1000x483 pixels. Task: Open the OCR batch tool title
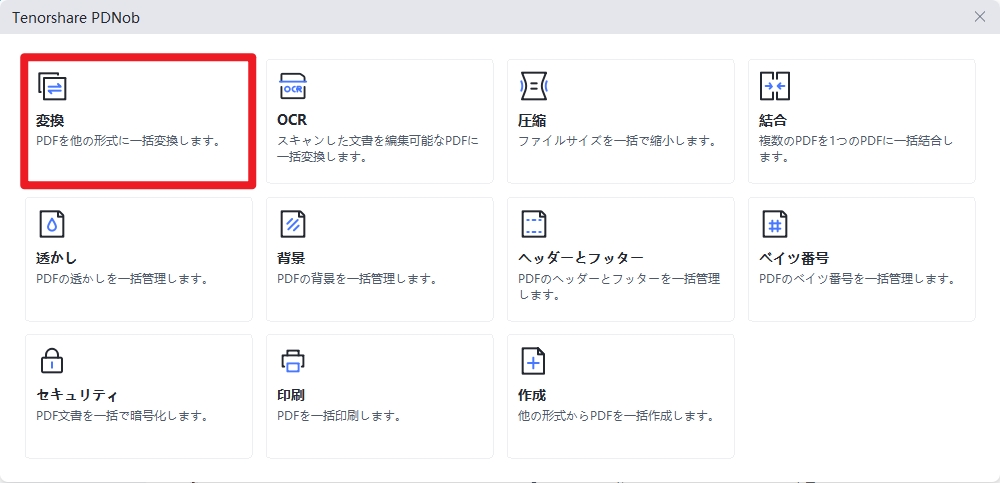pos(292,121)
